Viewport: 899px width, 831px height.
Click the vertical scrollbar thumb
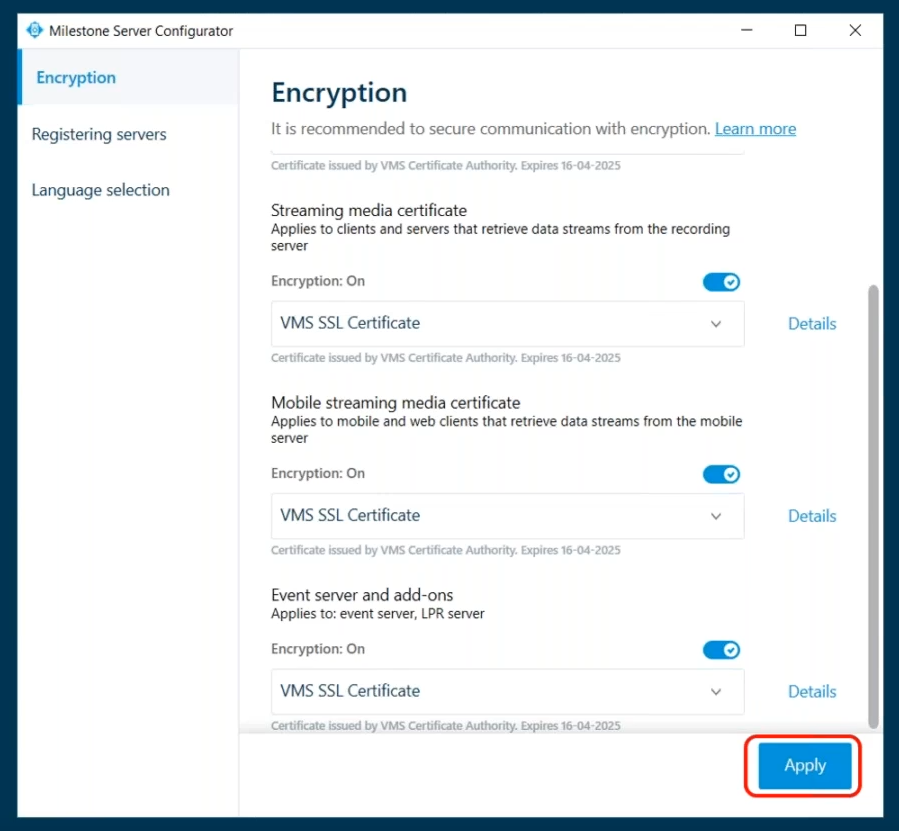(x=873, y=500)
